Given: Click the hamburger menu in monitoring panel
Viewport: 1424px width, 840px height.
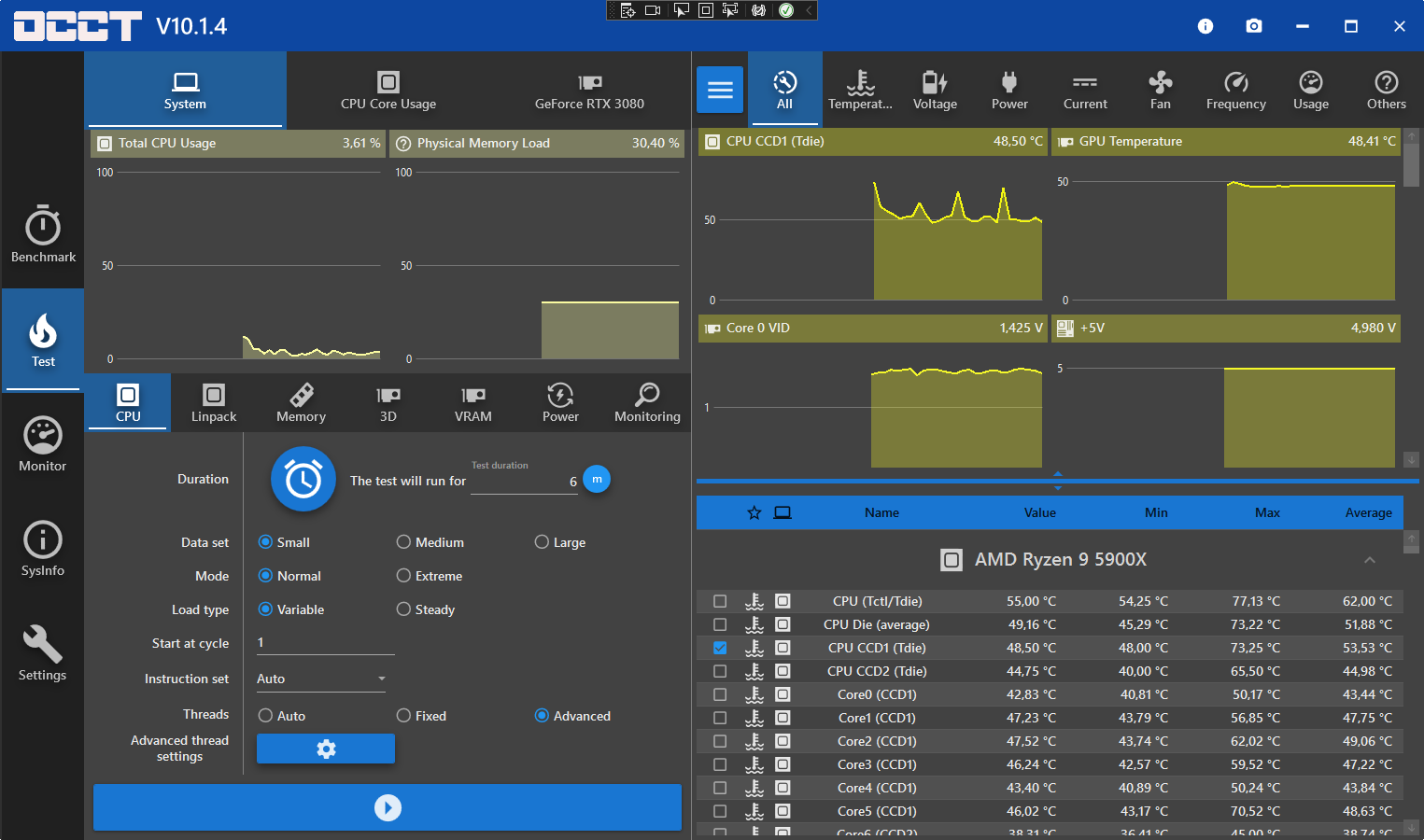Looking at the screenshot, I should (x=720, y=91).
